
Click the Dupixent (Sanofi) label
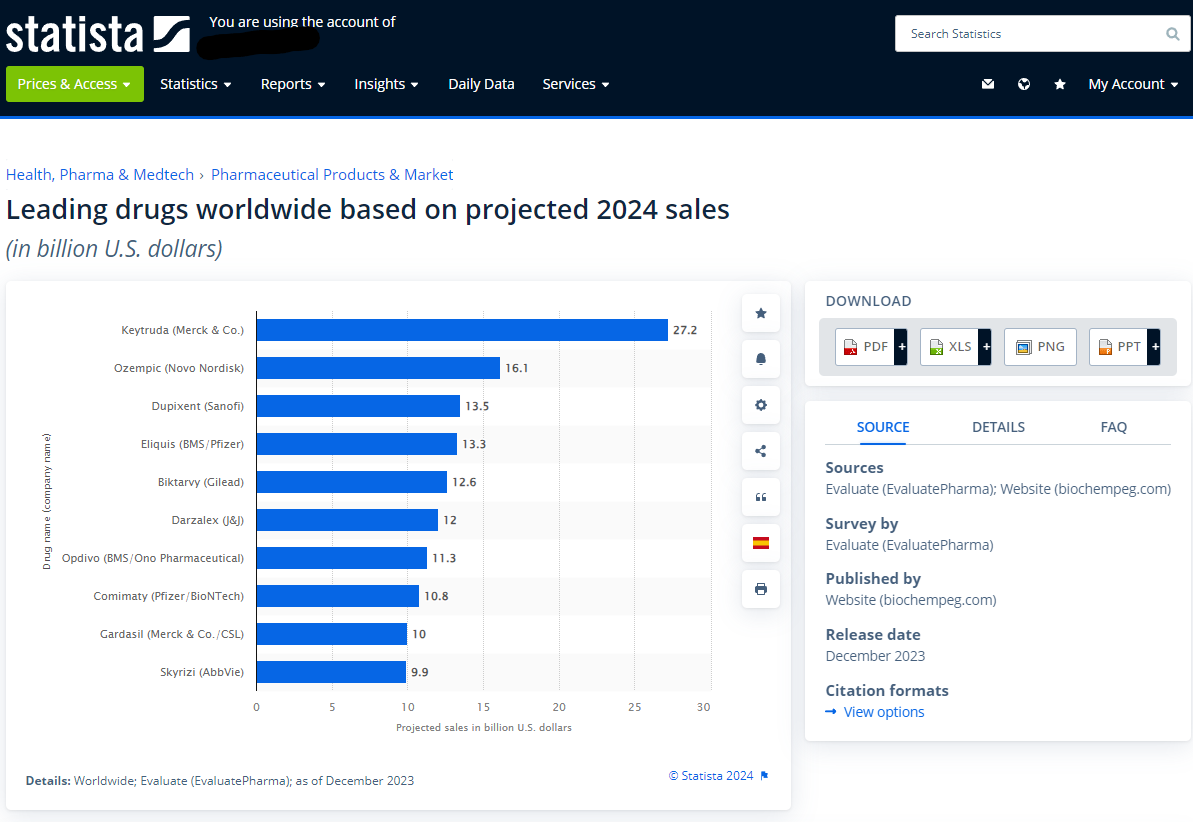(198, 406)
